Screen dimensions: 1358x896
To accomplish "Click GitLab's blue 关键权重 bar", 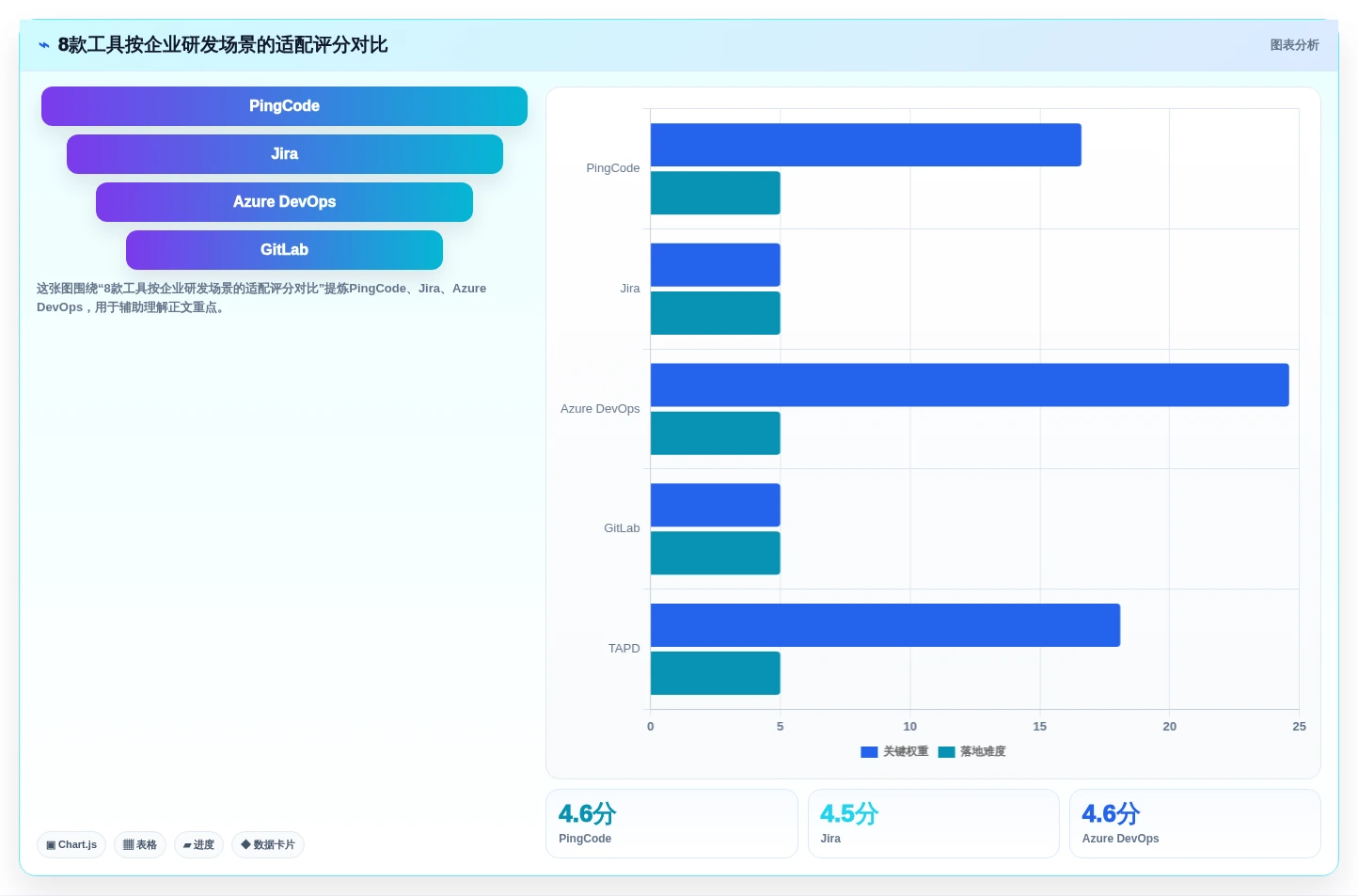I will click(716, 505).
